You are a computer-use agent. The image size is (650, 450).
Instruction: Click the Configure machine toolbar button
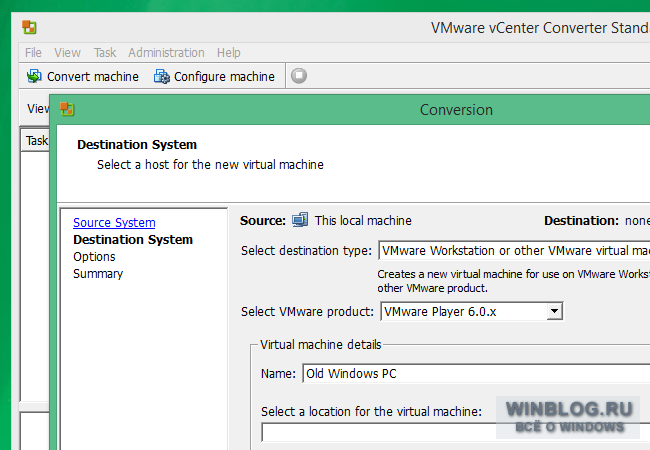[214, 76]
